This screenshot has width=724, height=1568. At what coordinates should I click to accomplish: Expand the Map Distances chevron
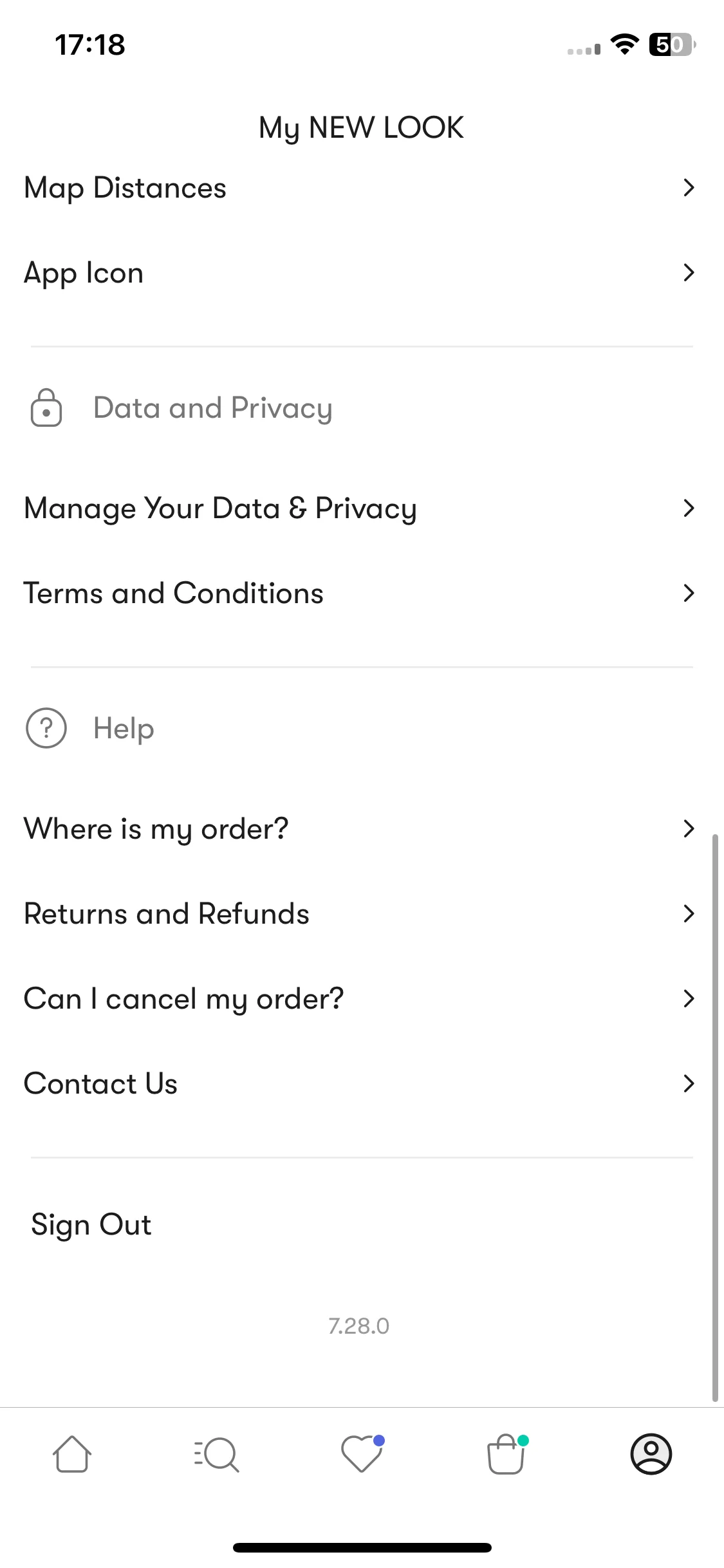[689, 187]
